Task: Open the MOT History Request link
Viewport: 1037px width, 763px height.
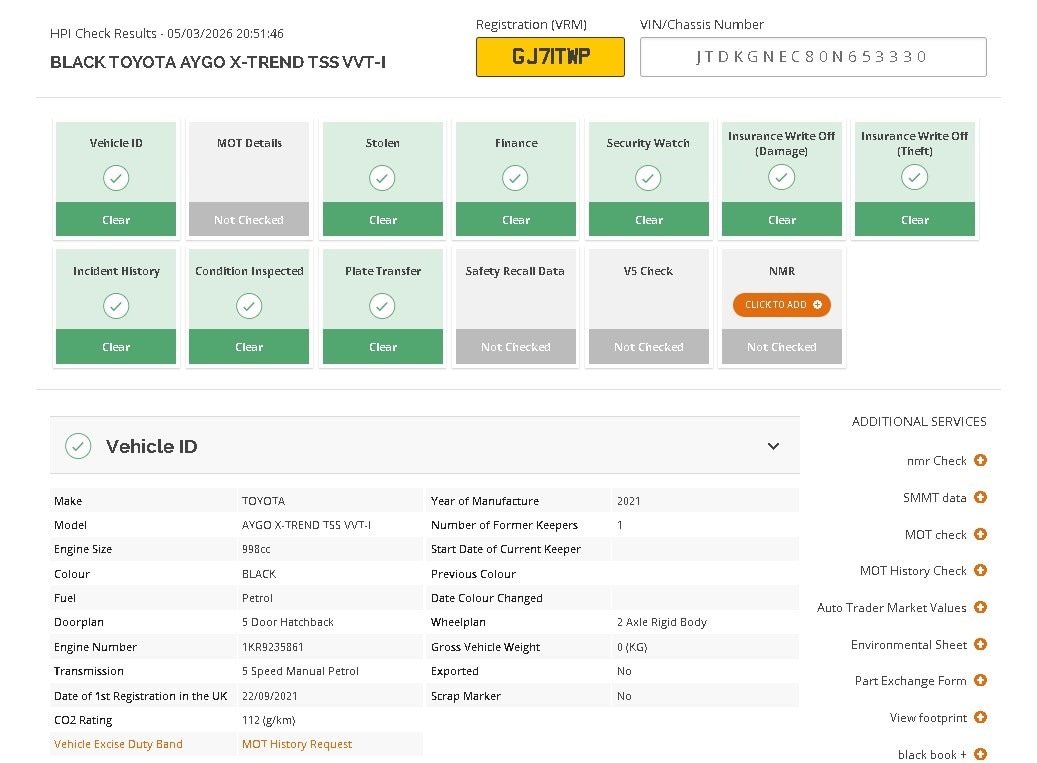Action: tap(297, 744)
